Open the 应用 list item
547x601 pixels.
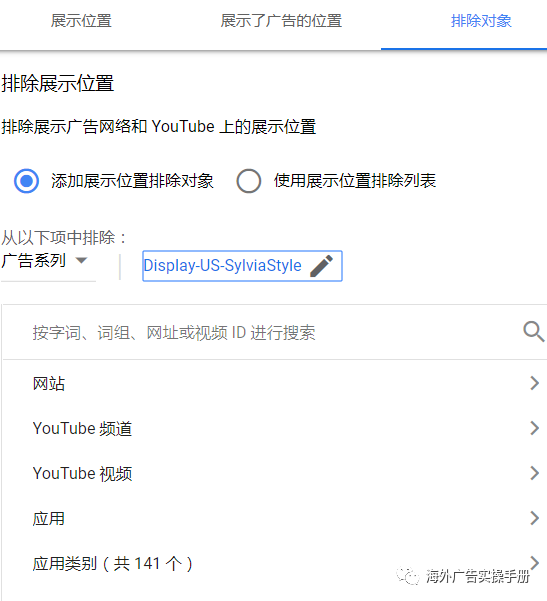(275, 518)
